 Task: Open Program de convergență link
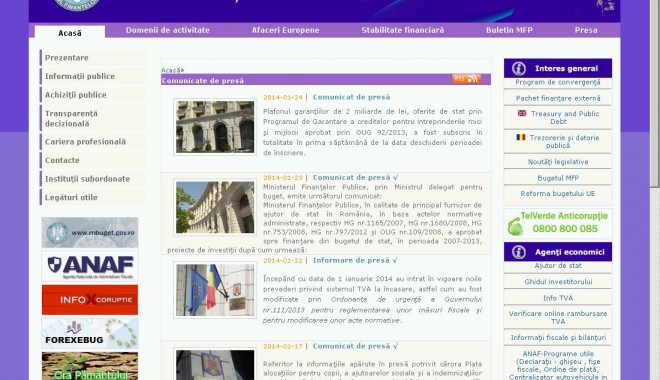coord(558,82)
